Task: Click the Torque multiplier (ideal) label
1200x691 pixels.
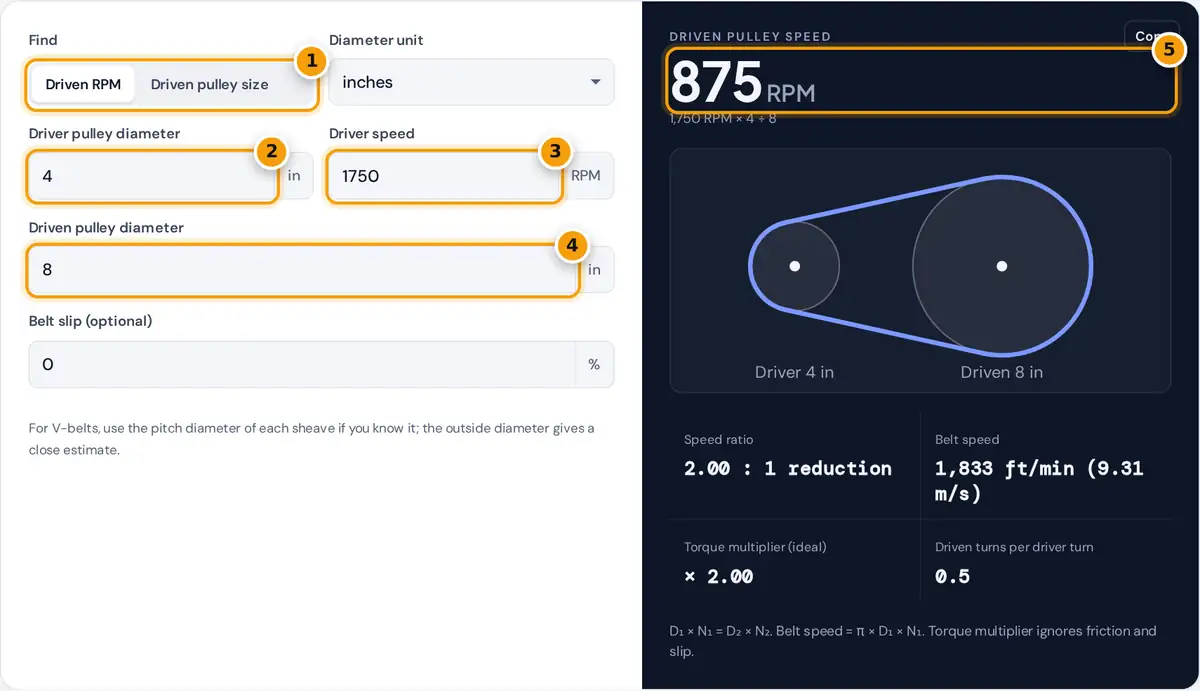Action: (755, 547)
